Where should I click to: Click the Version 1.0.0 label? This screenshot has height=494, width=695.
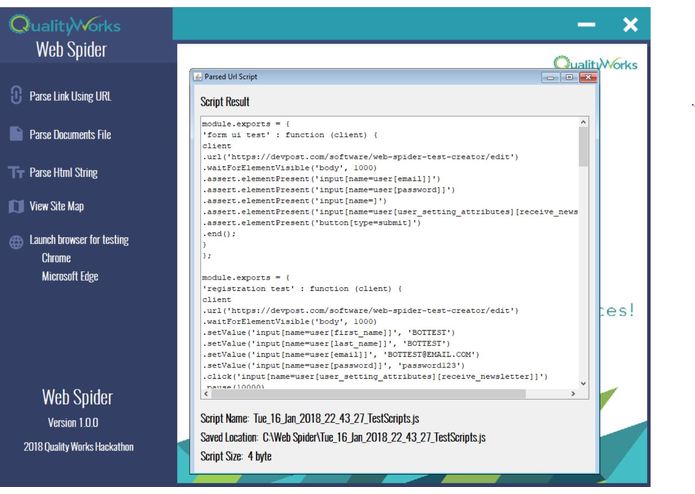coord(73,422)
